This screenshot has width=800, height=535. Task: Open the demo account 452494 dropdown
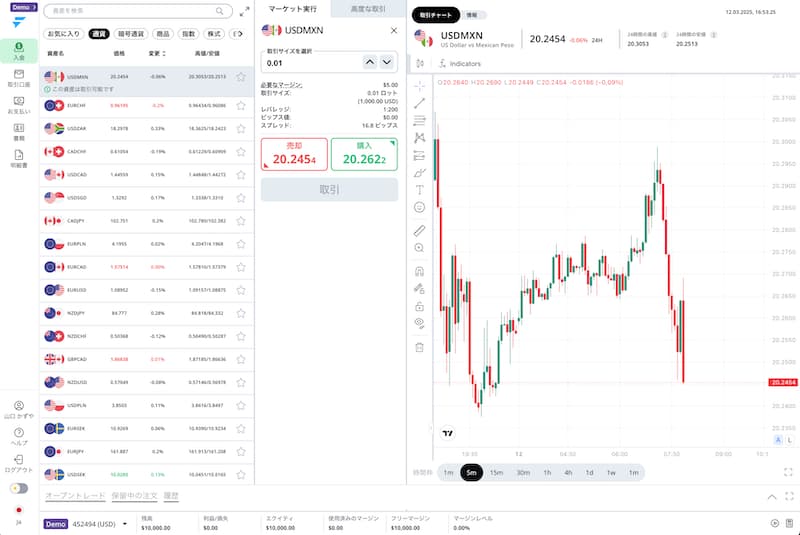[x=126, y=523]
